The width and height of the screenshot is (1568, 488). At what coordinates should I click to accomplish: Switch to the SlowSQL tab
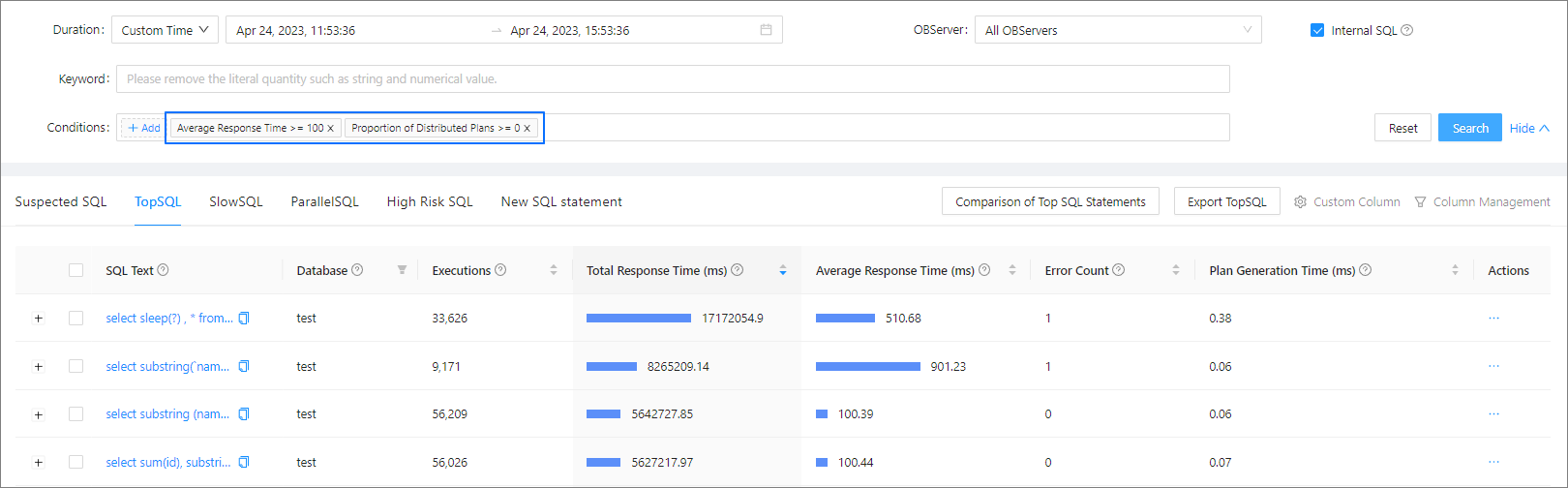point(236,201)
